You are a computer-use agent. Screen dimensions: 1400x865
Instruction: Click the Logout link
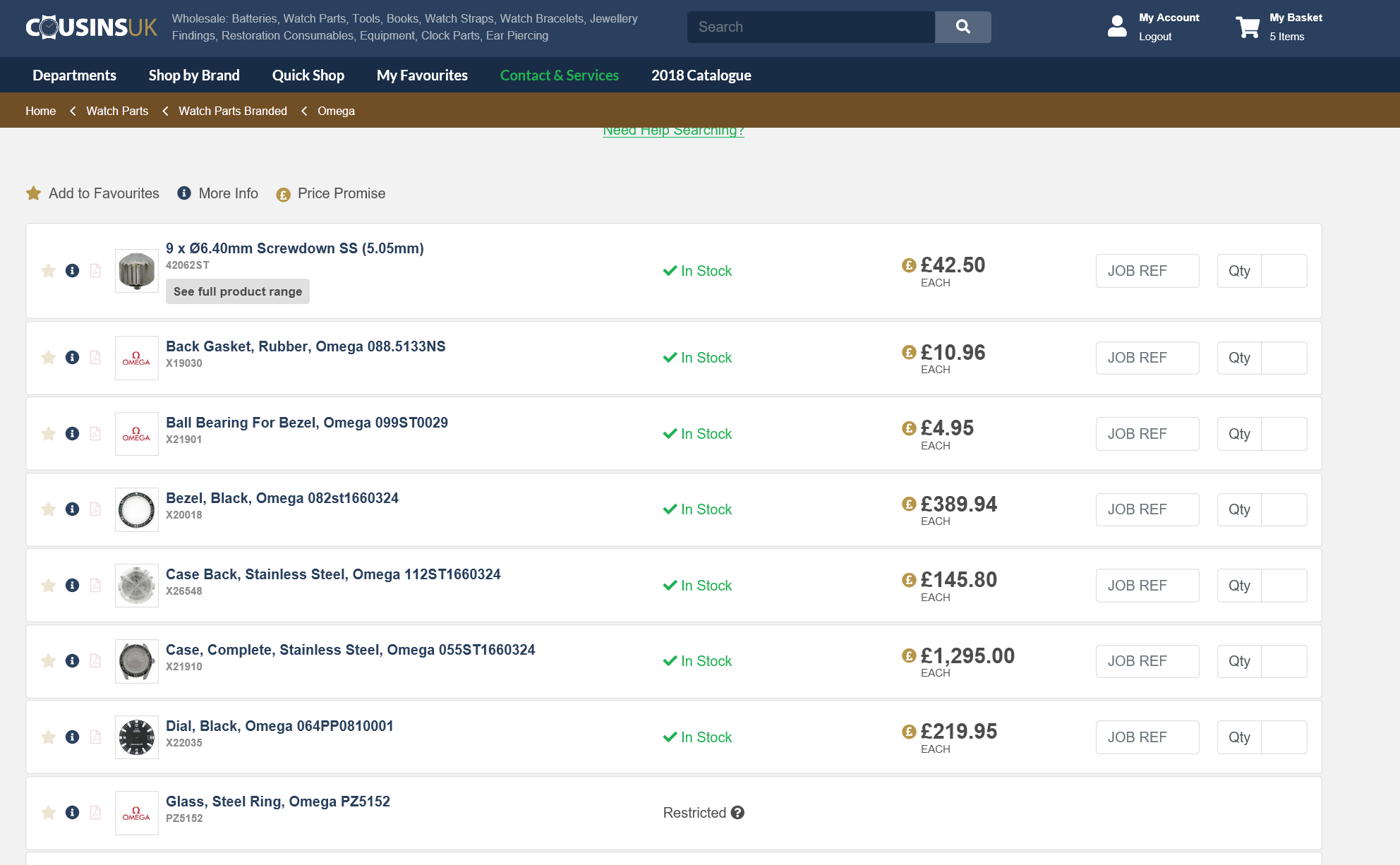click(x=1155, y=37)
